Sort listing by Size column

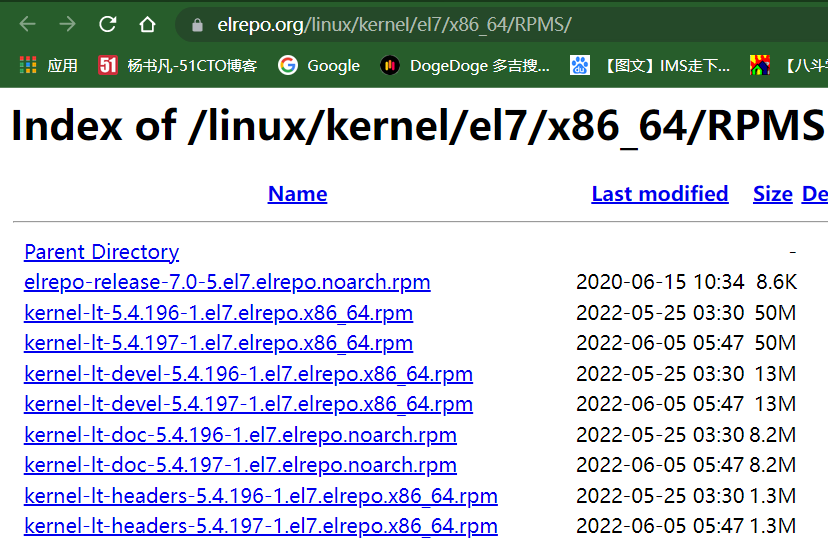tap(773, 194)
